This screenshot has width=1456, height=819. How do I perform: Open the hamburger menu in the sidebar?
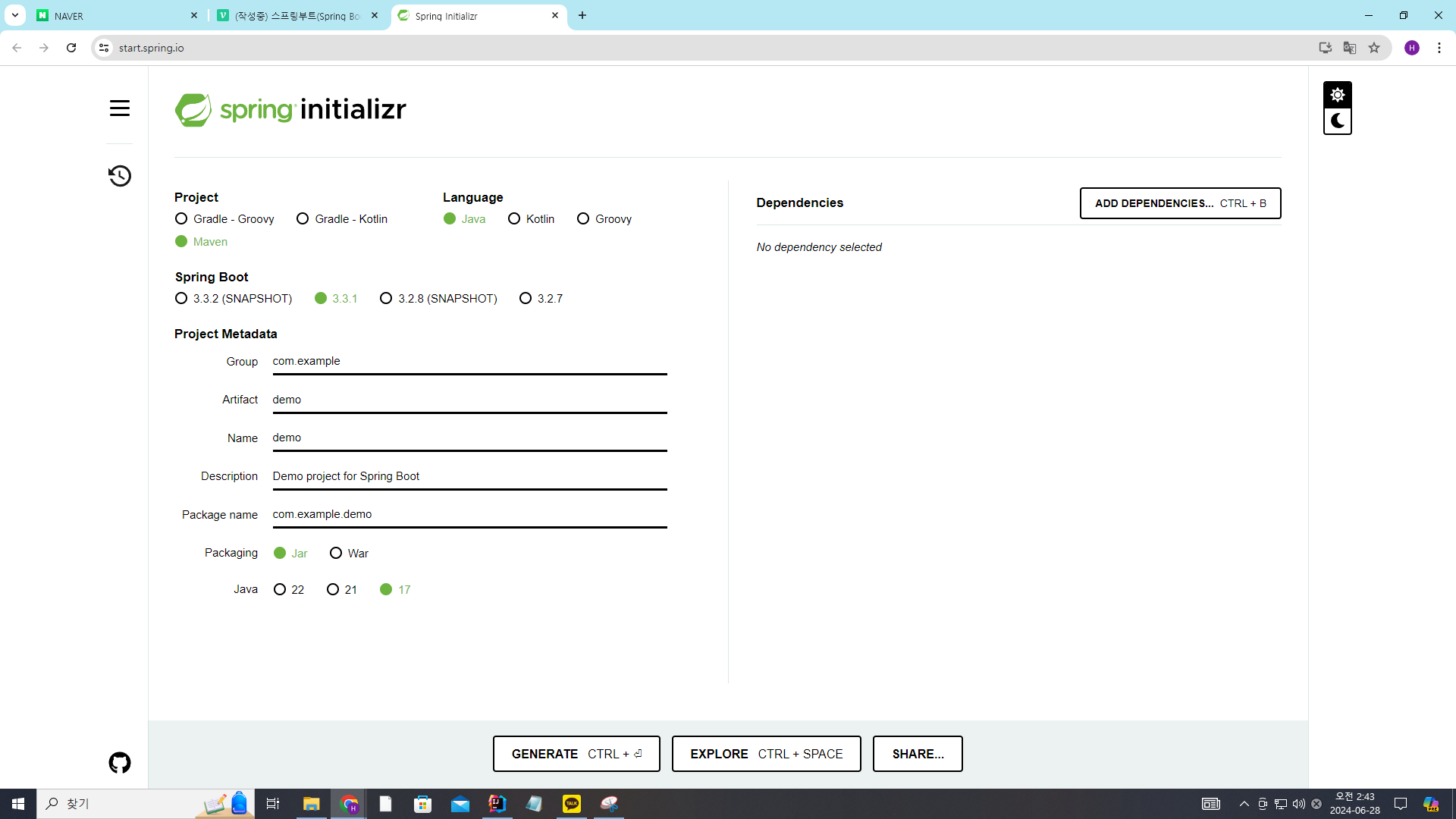point(120,108)
